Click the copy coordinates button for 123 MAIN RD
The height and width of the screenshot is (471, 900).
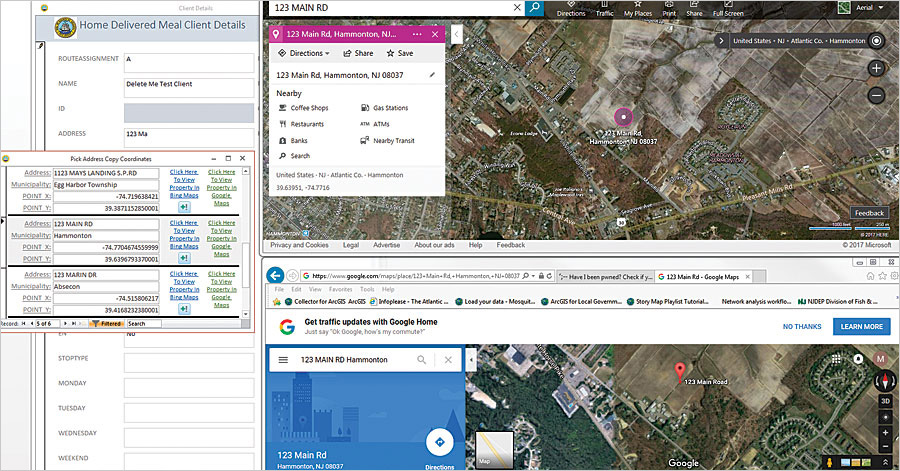184,258
